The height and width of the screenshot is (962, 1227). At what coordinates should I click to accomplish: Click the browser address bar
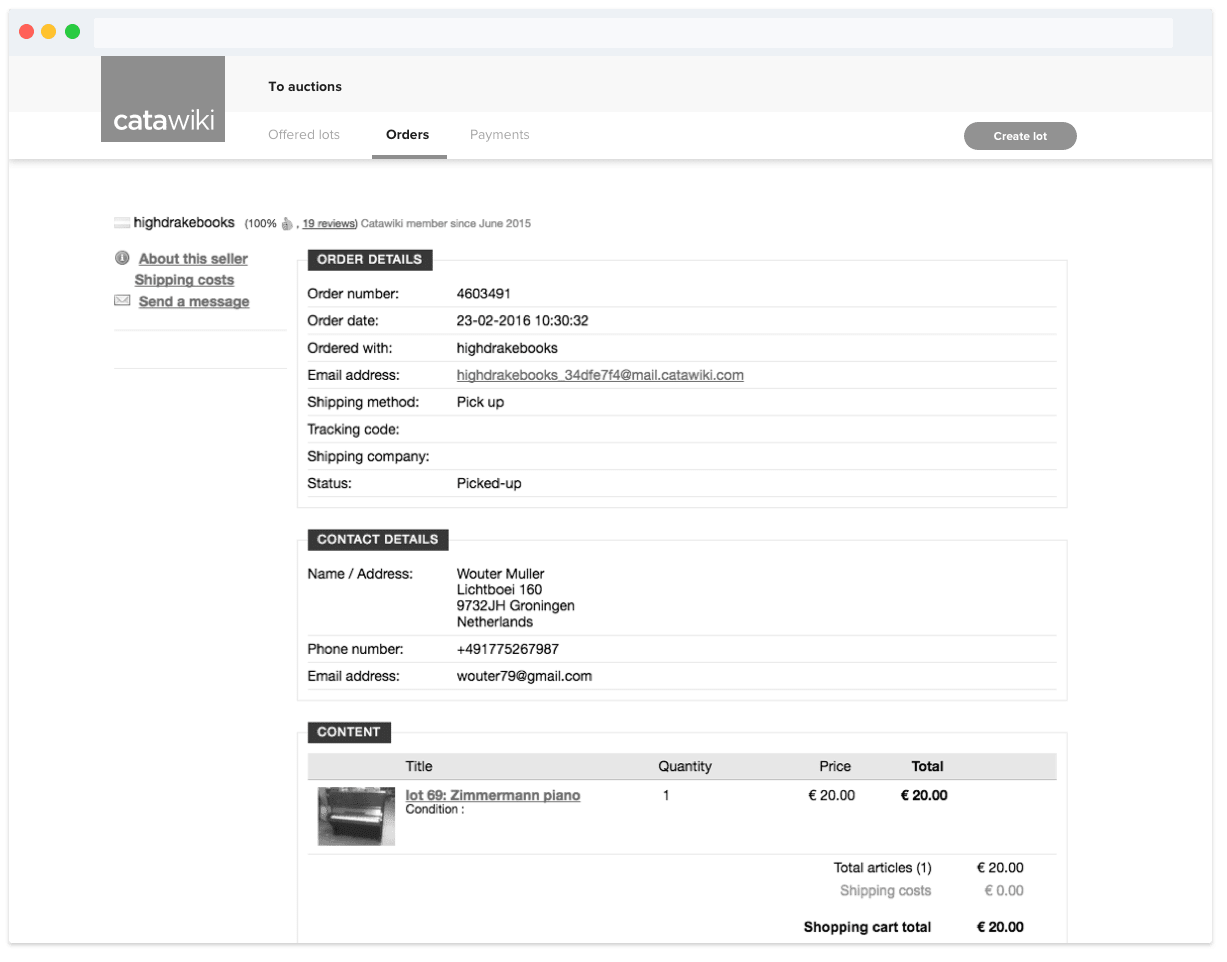click(x=633, y=32)
